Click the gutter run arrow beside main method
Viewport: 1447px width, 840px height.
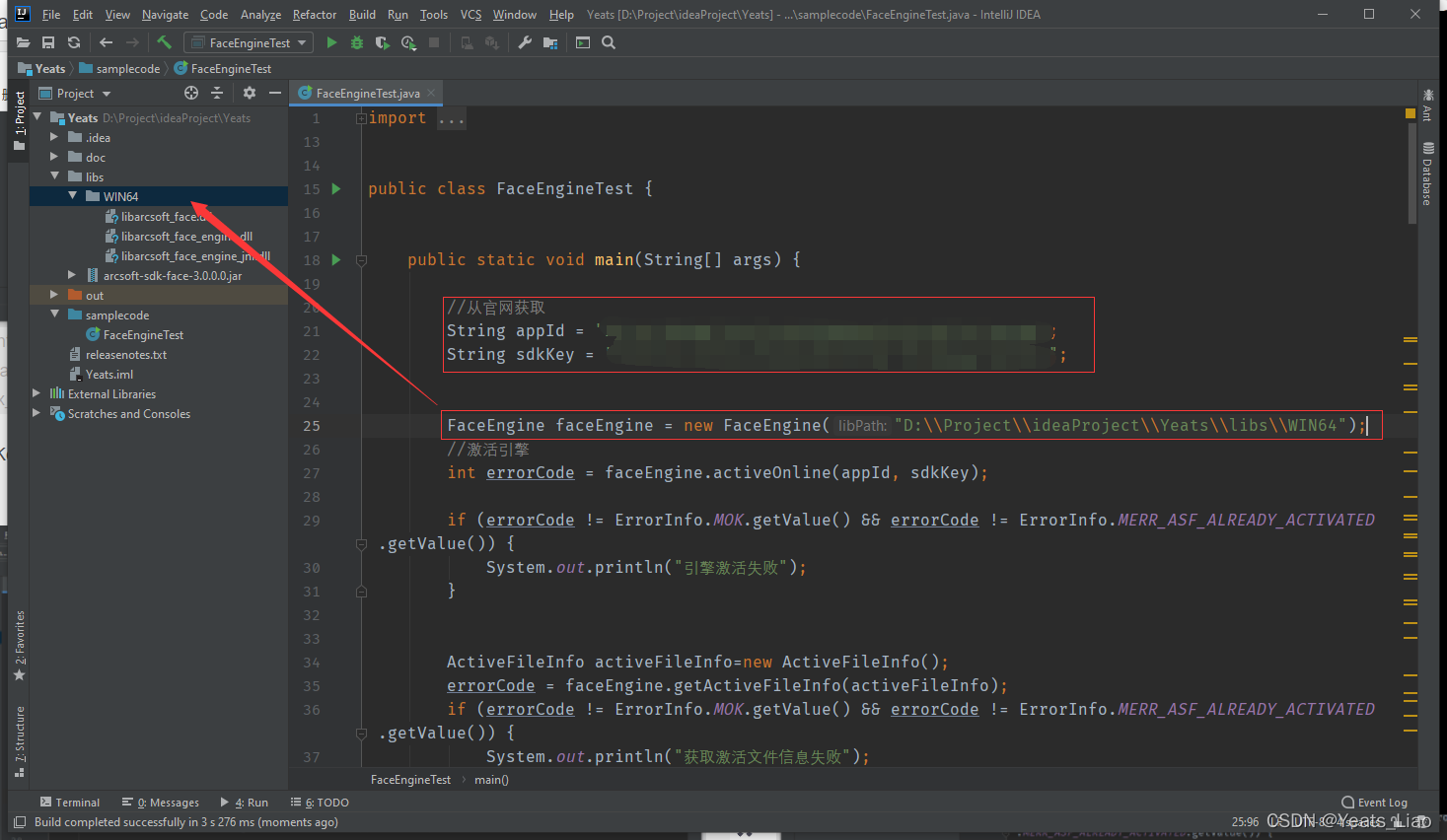tap(336, 259)
